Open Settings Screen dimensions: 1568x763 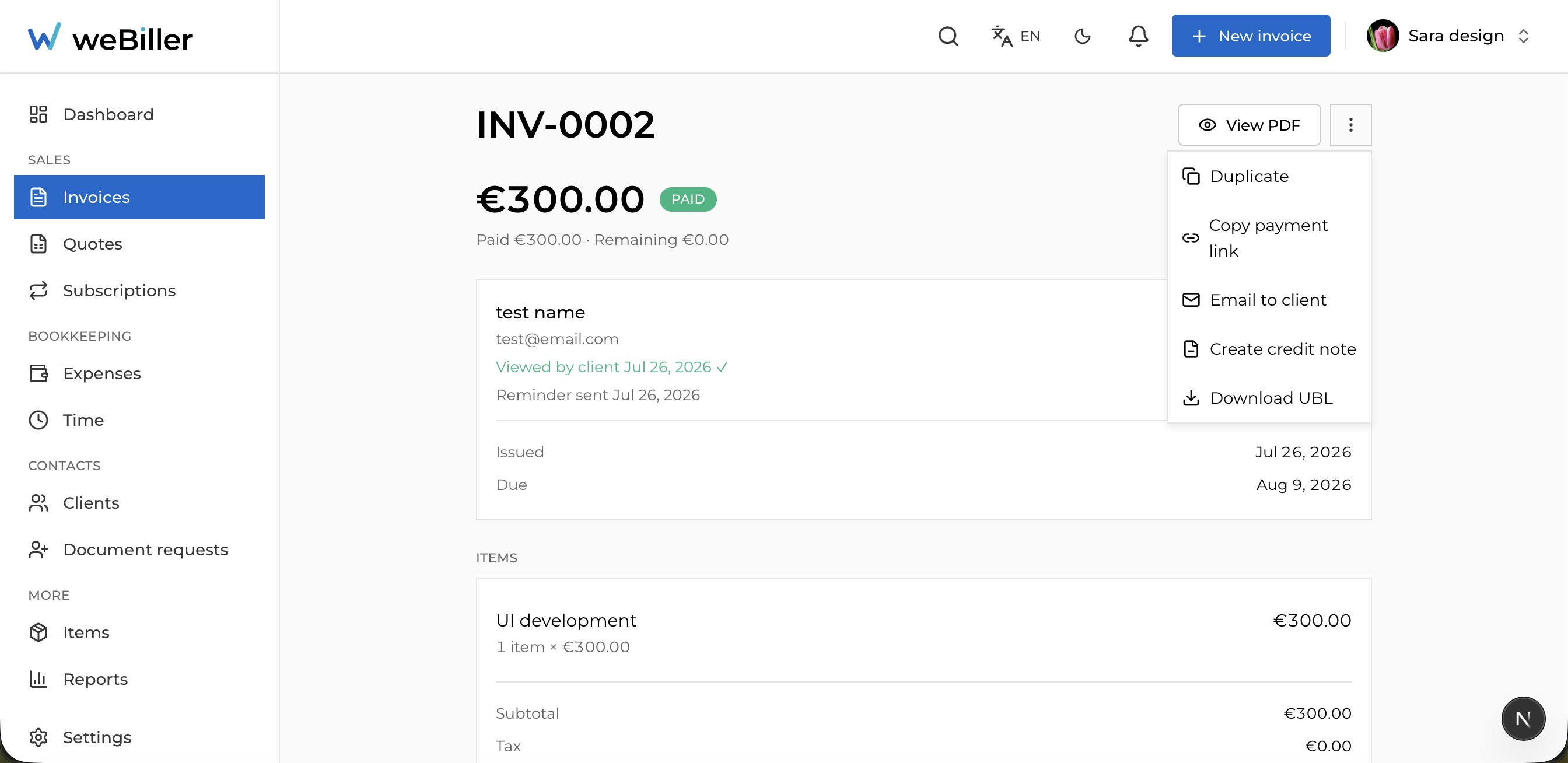pos(139,737)
